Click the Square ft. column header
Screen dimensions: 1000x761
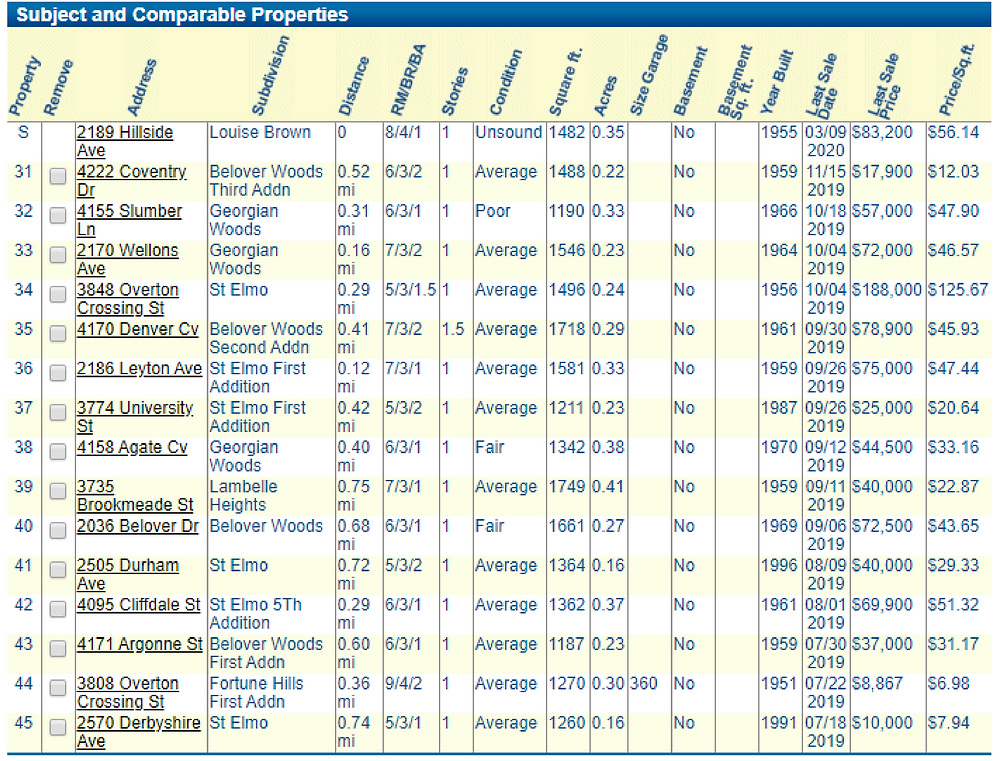[566, 82]
